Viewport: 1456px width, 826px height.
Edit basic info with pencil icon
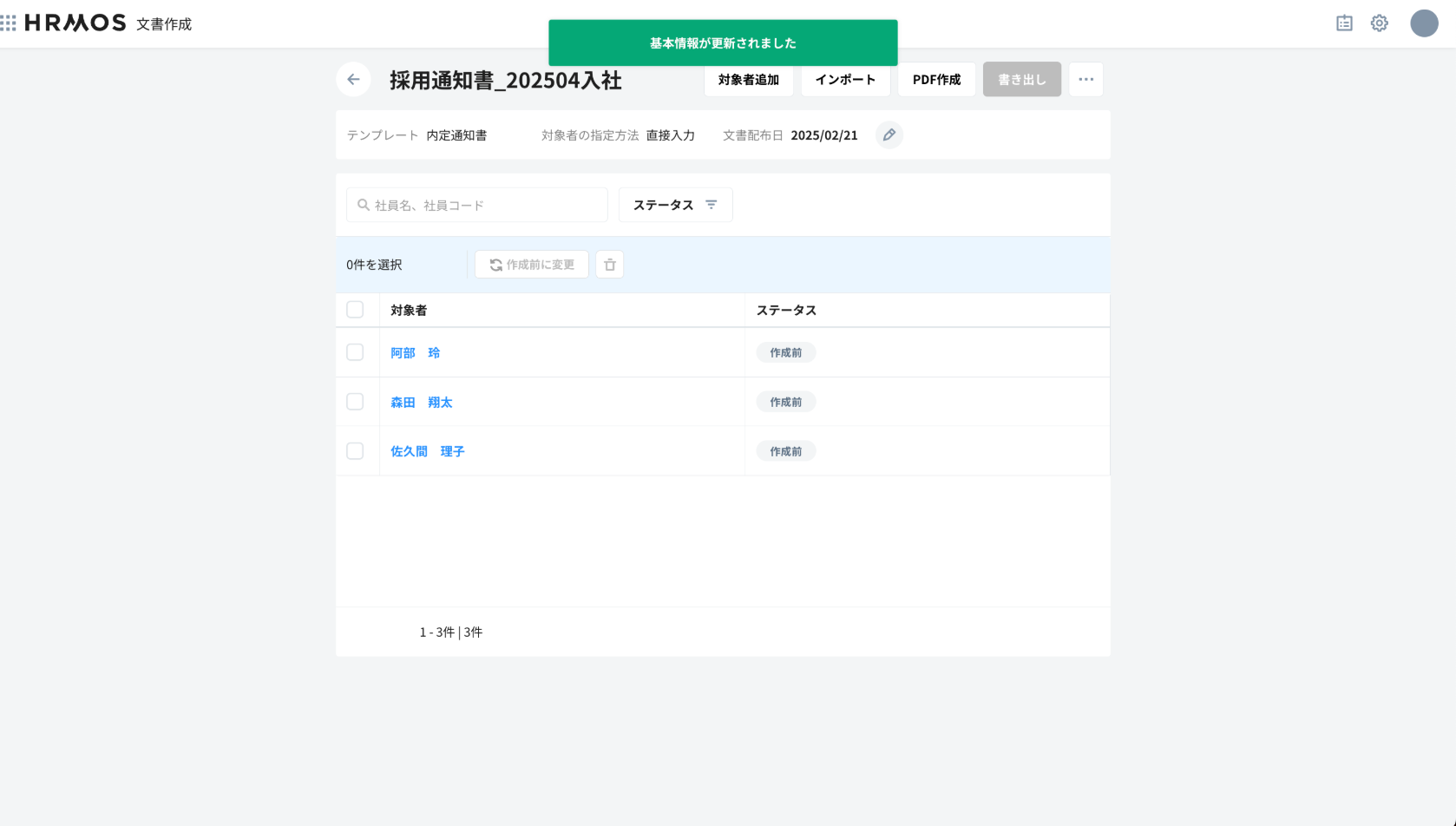889,135
